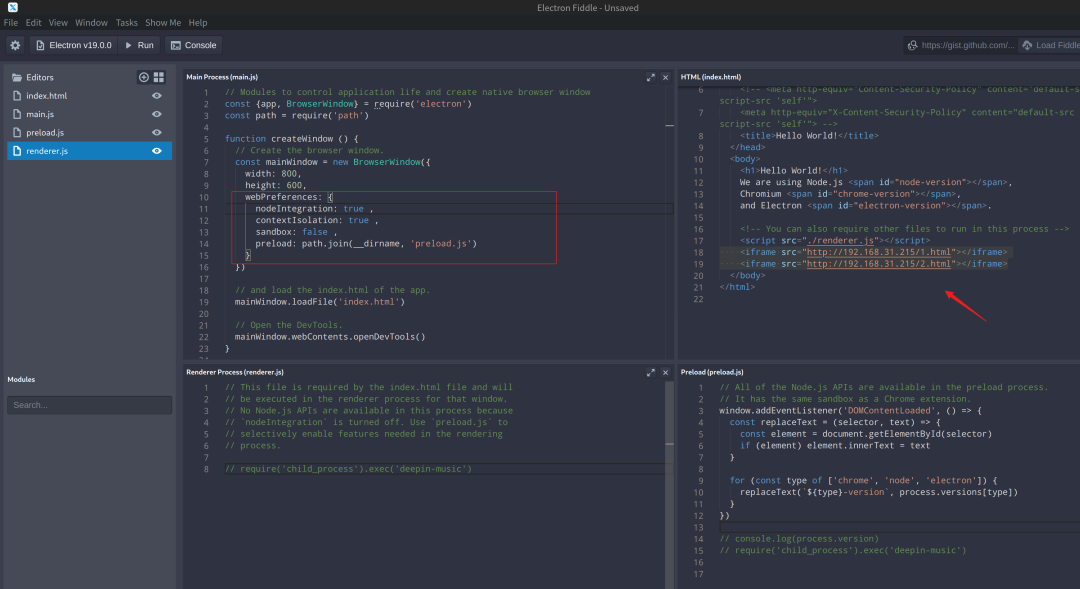
Task: Toggle visibility of preload.js editor
Action: point(157,132)
